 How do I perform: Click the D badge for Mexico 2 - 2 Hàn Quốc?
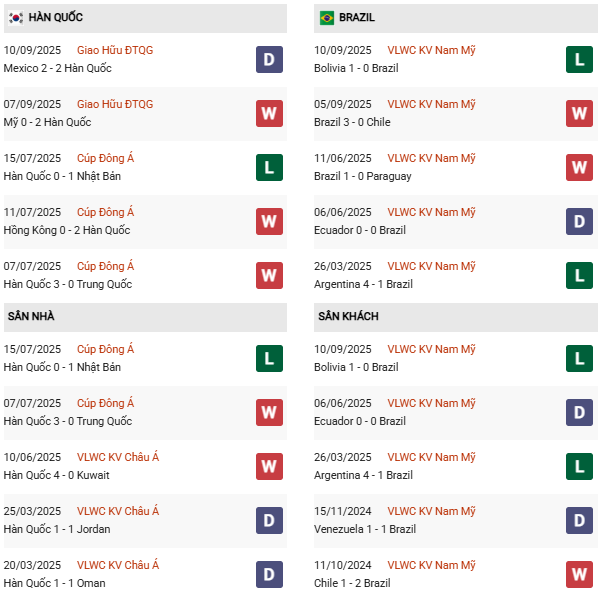click(x=269, y=59)
